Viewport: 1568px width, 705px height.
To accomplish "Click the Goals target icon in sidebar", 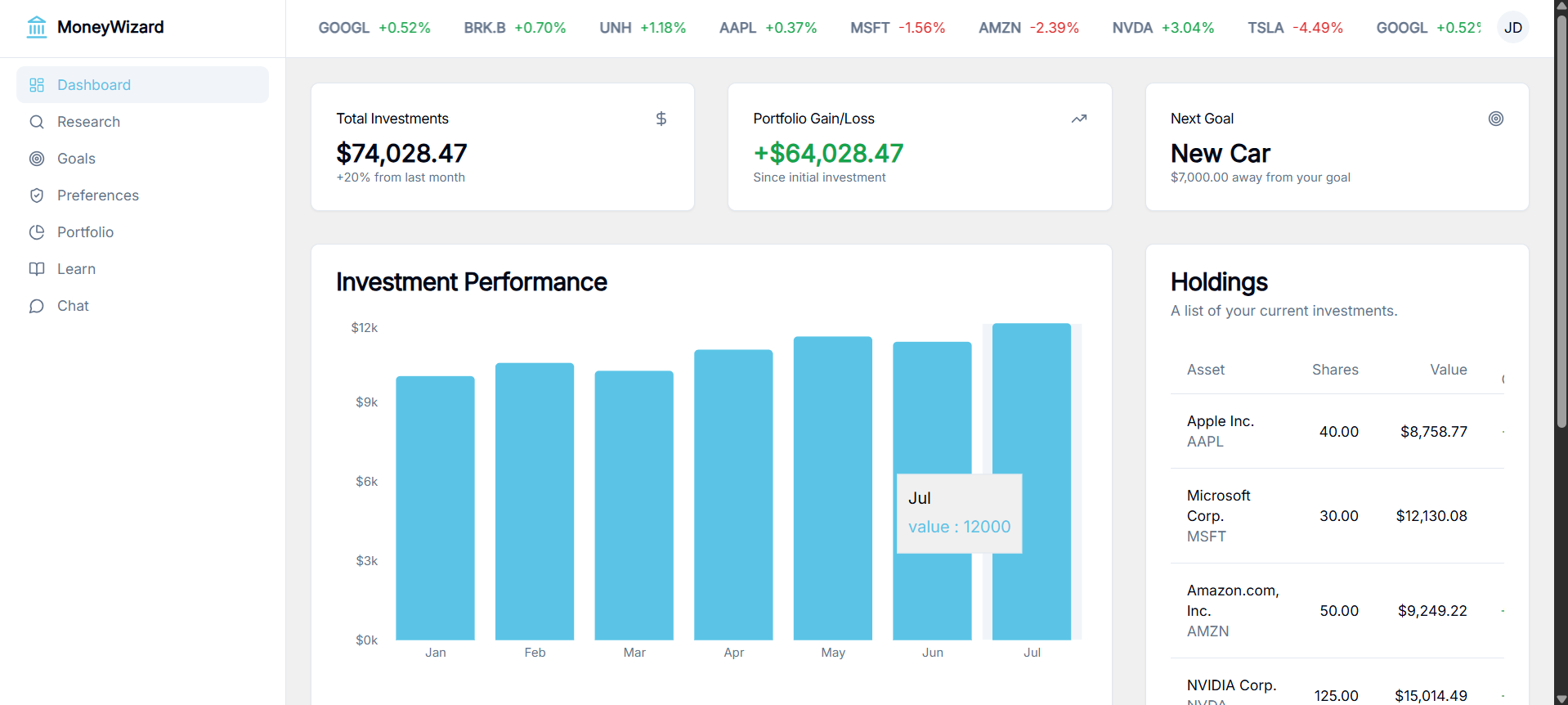I will pos(37,159).
